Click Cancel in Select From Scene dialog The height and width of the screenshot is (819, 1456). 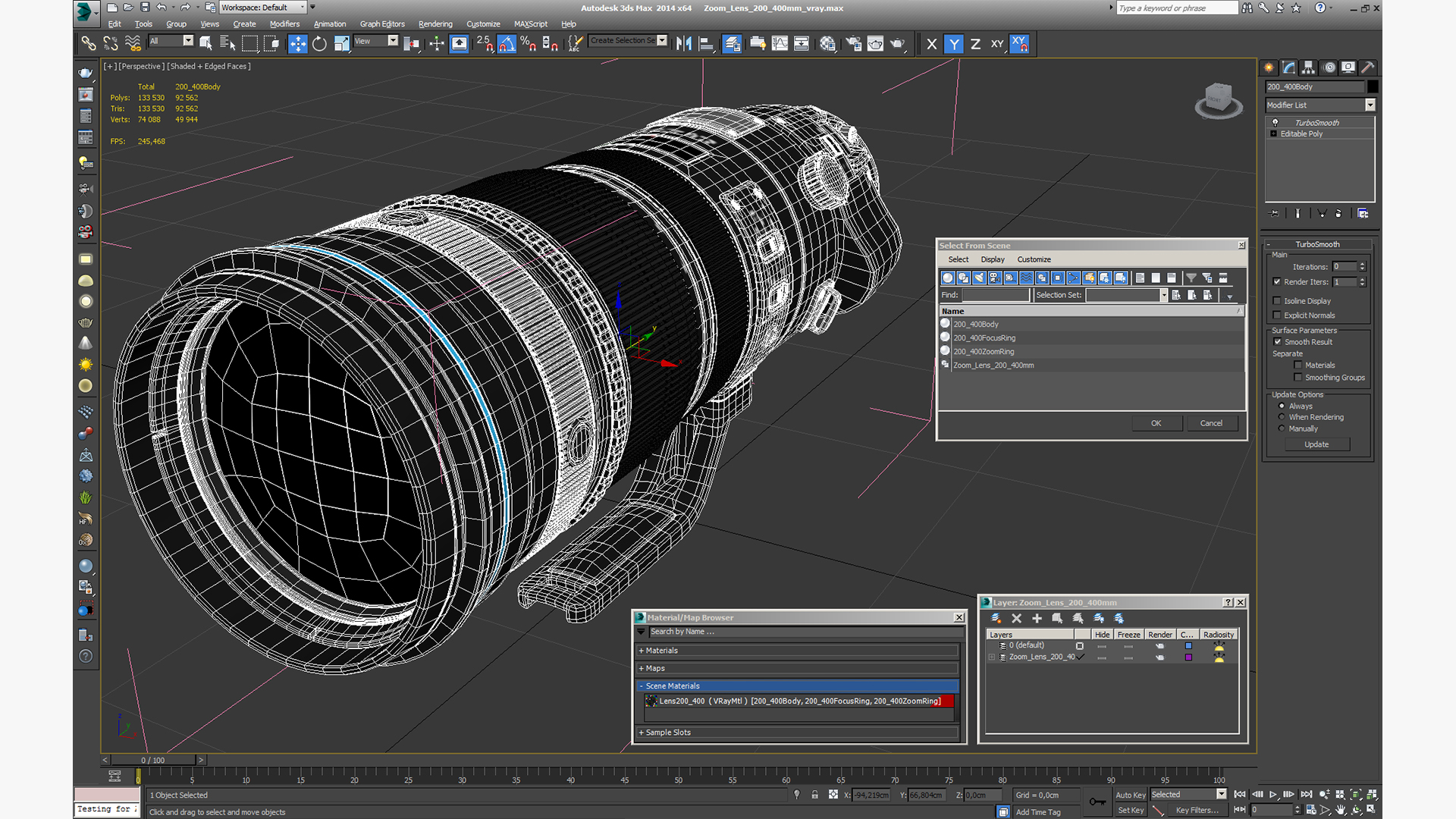tap(1211, 423)
